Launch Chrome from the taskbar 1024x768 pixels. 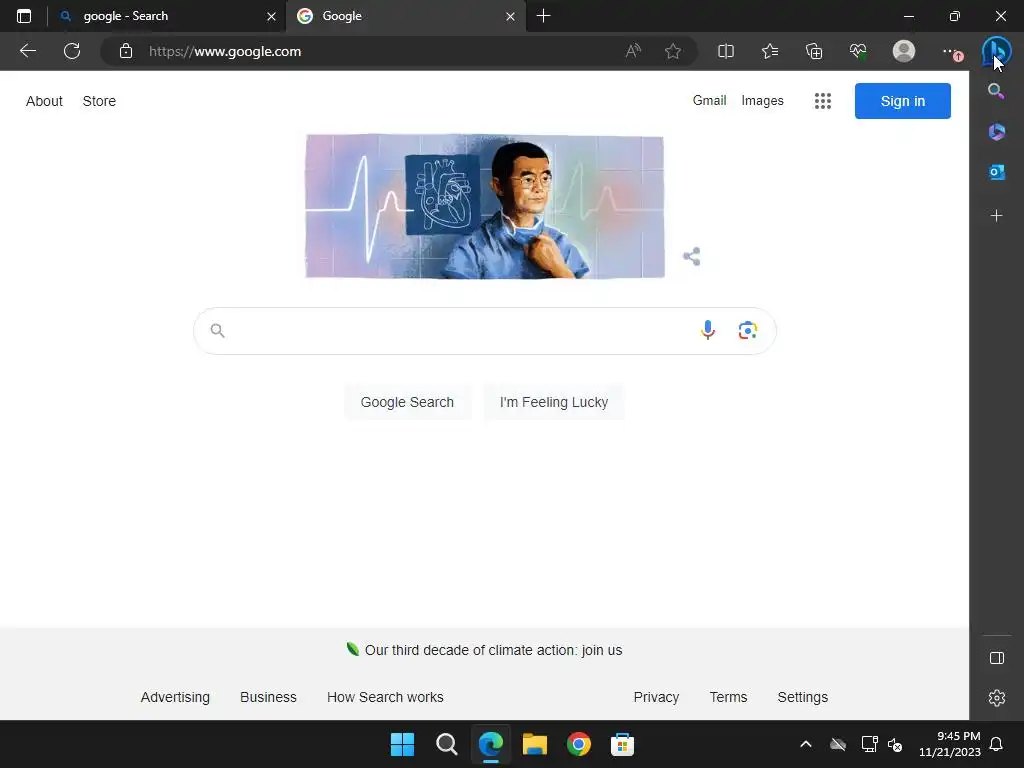tap(579, 744)
